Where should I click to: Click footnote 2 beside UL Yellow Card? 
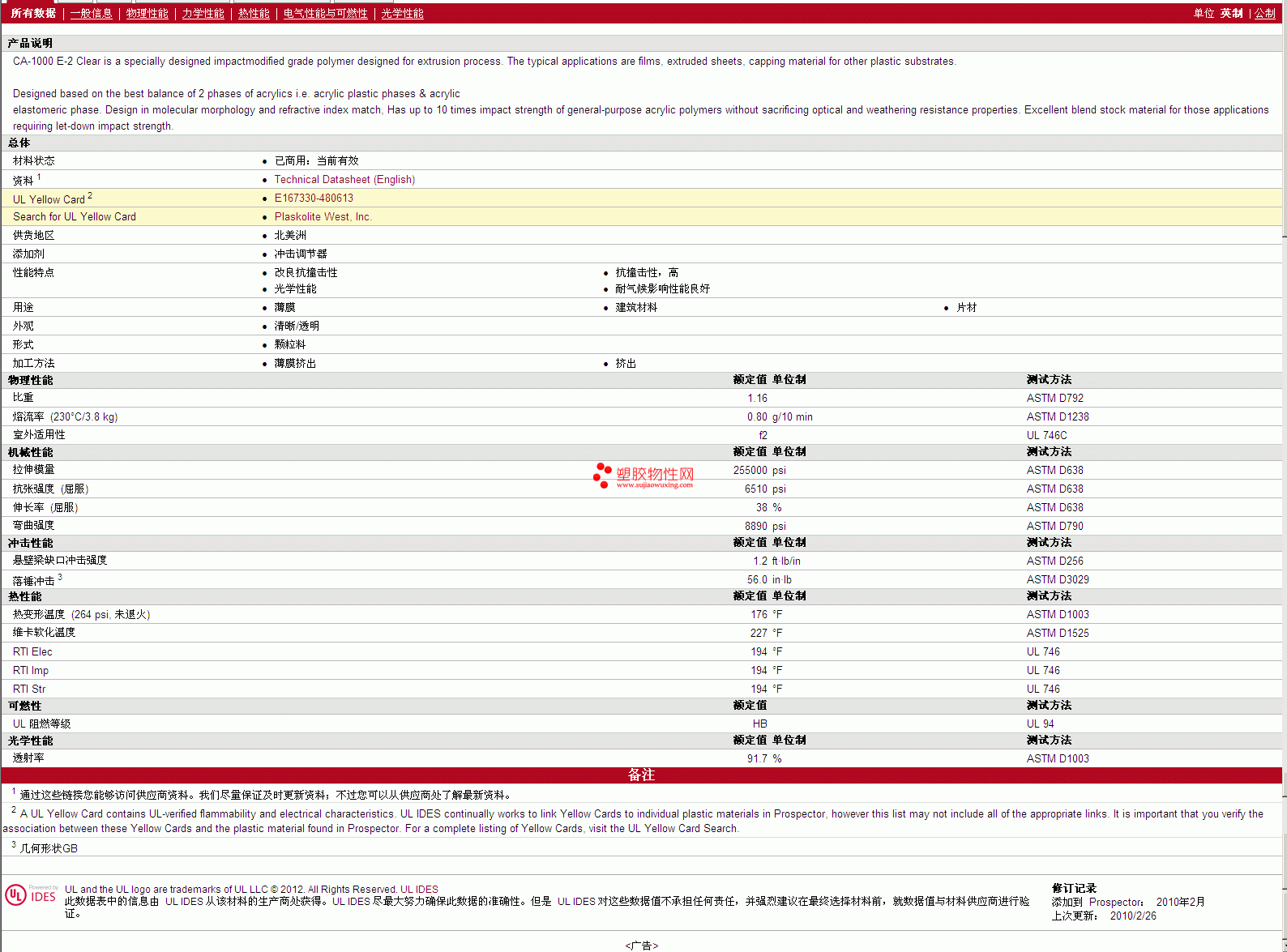(90, 195)
